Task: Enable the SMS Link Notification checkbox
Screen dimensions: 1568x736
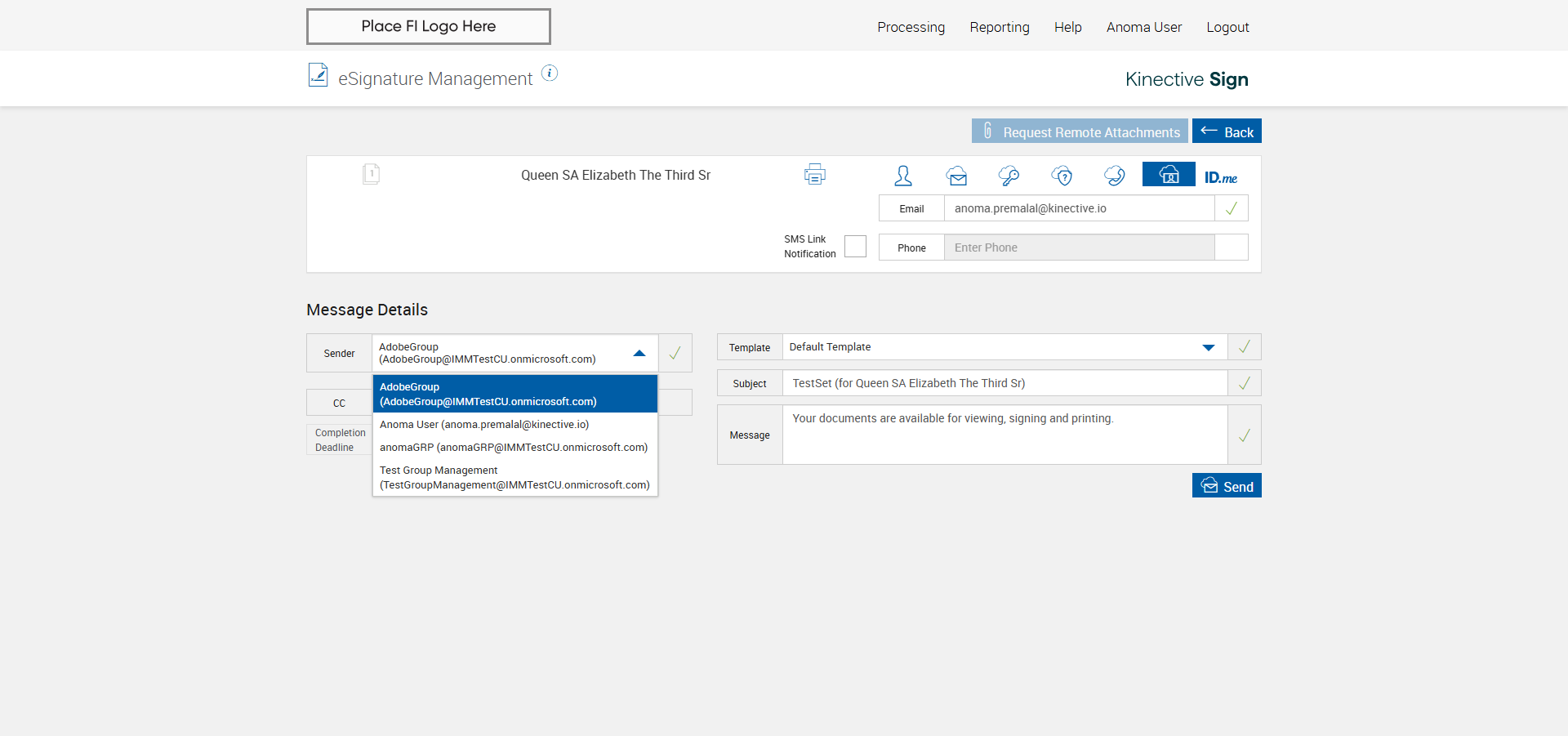Action: (855, 247)
